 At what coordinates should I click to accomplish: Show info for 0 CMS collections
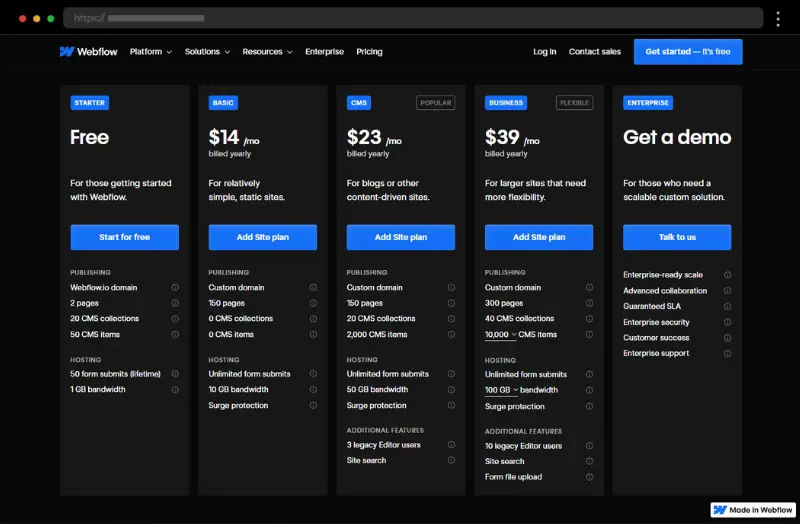(313, 319)
